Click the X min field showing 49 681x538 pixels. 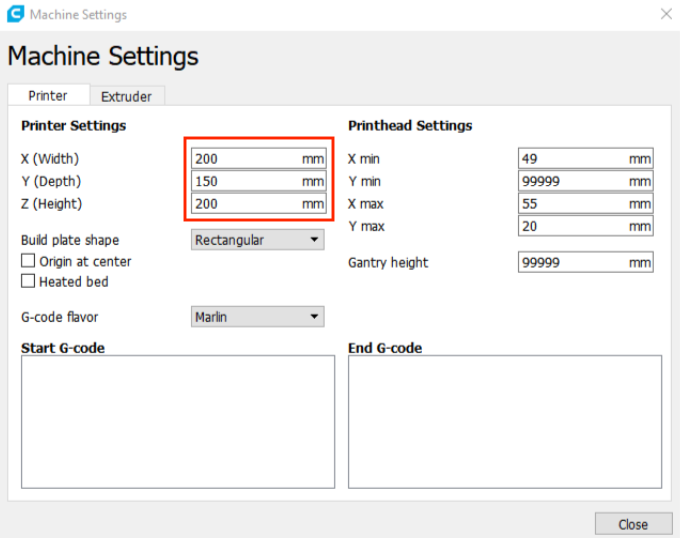[585, 158]
